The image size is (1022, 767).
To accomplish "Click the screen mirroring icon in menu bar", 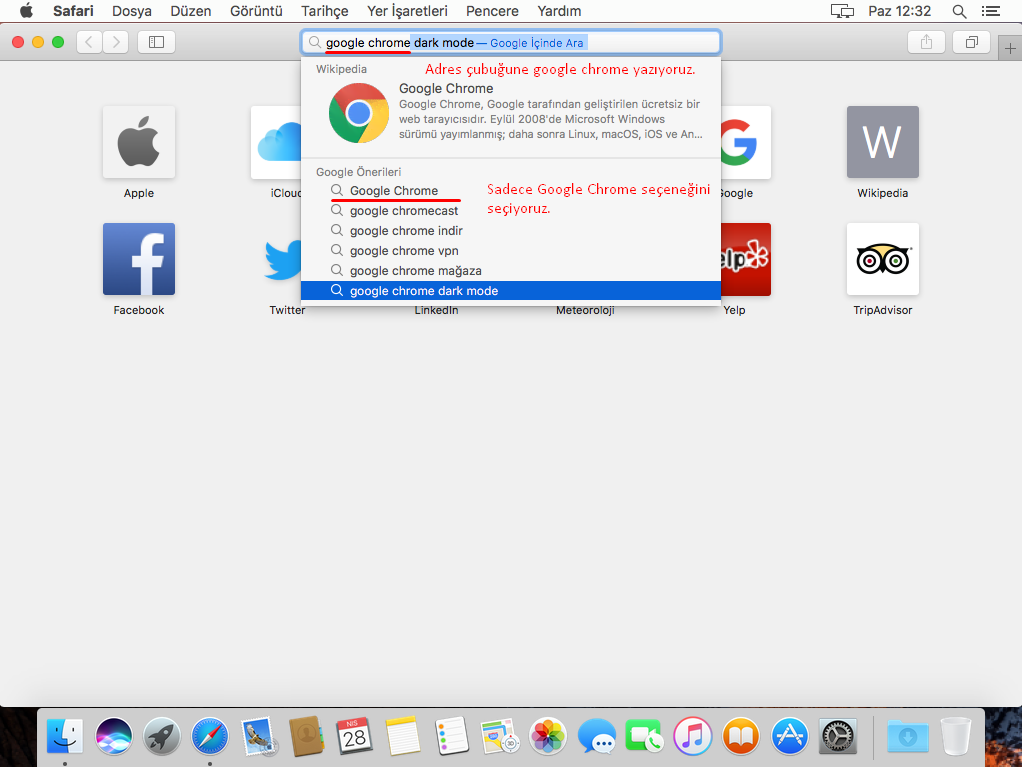I will pos(842,11).
